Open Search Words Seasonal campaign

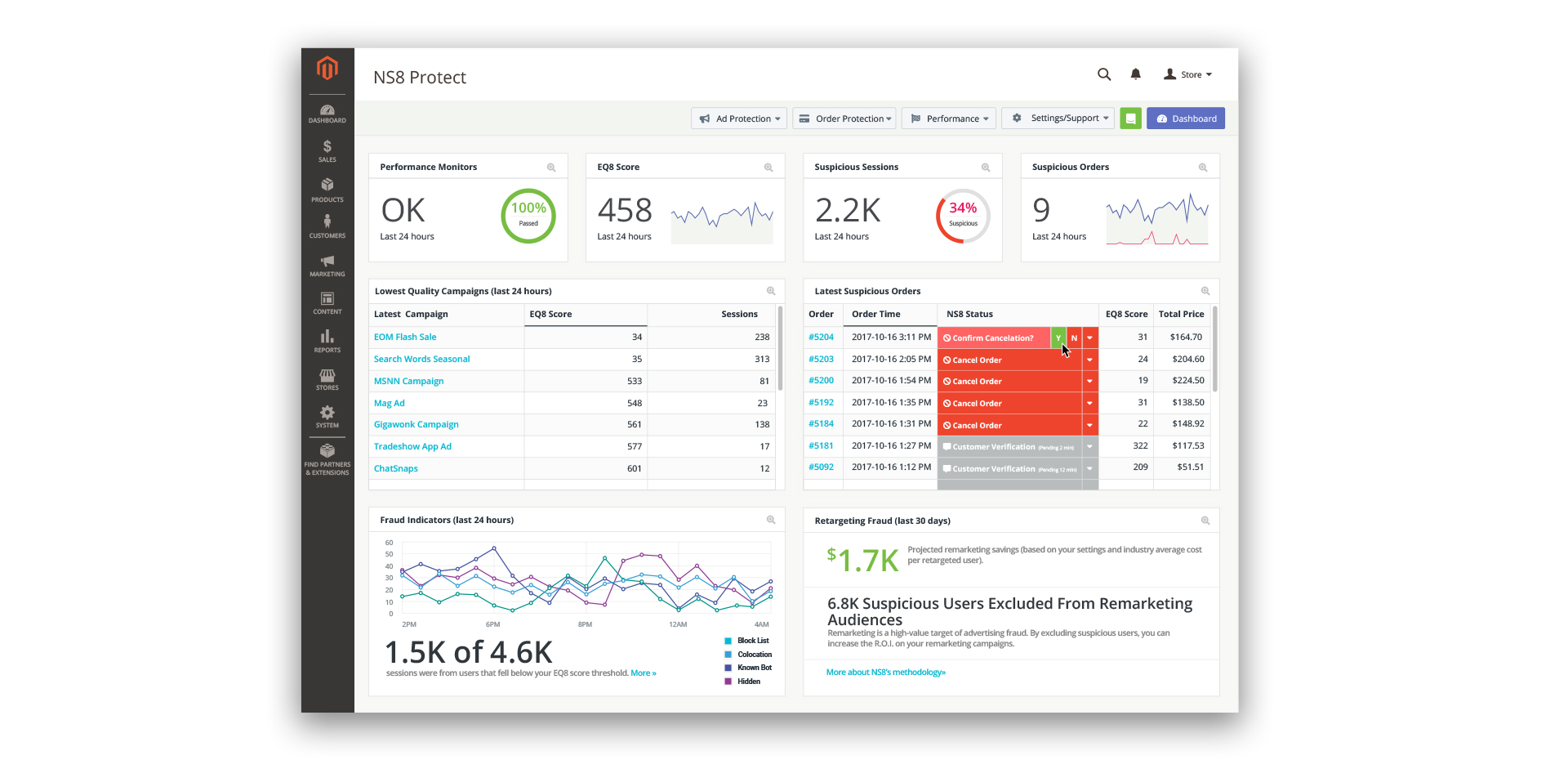click(x=422, y=359)
